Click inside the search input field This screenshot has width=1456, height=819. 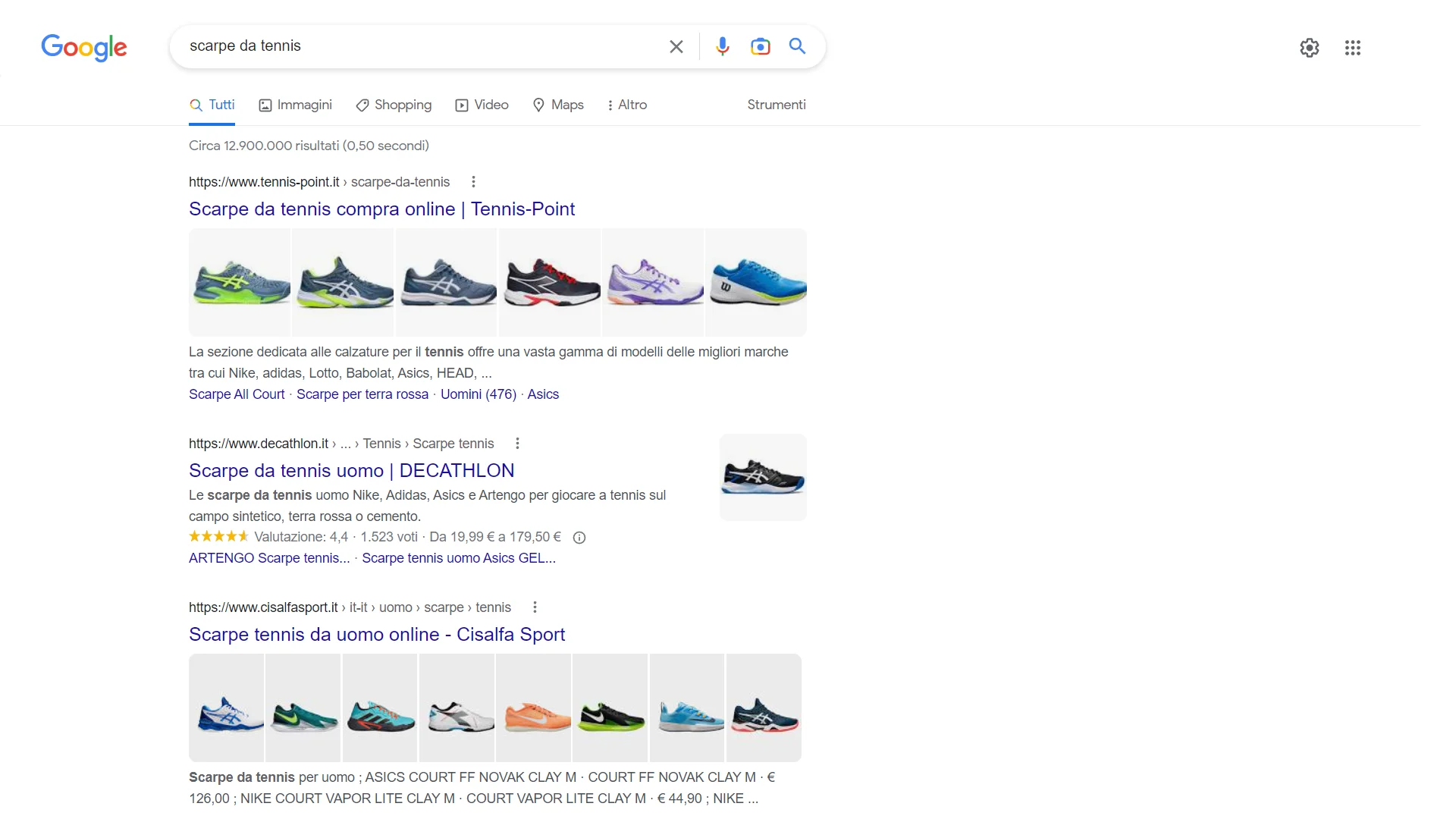pos(417,46)
